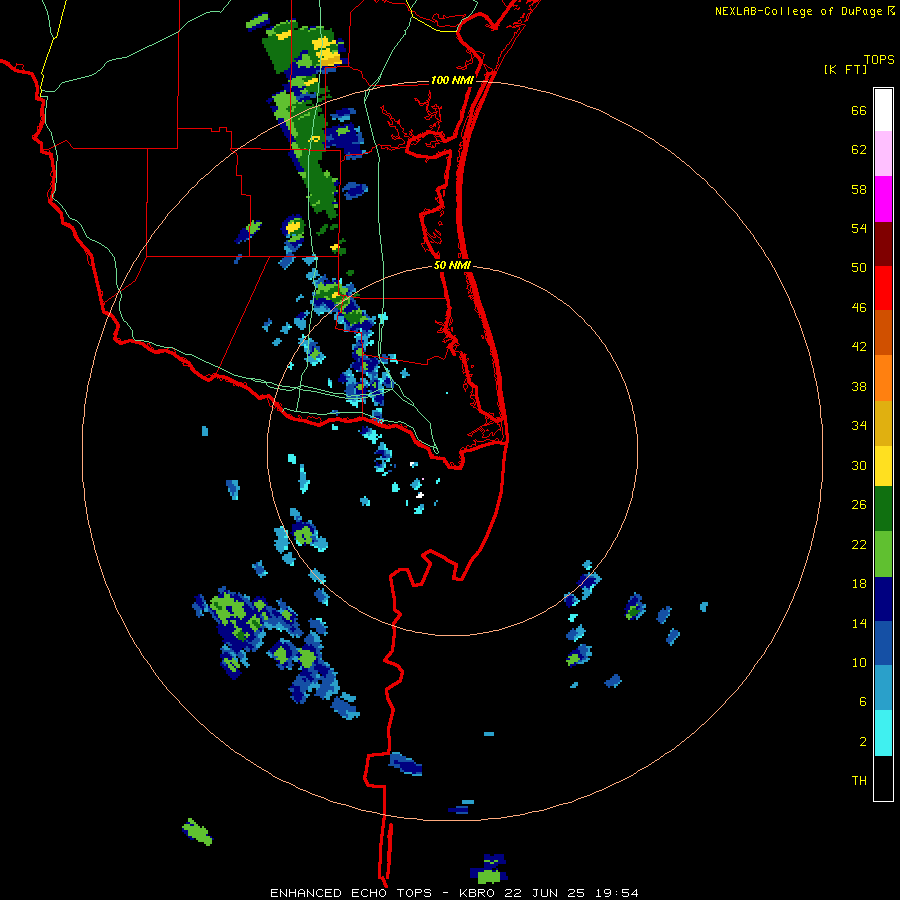The height and width of the screenshot is (900, 900).
Task: Click the 2 legend value
Action: point(863,742)
